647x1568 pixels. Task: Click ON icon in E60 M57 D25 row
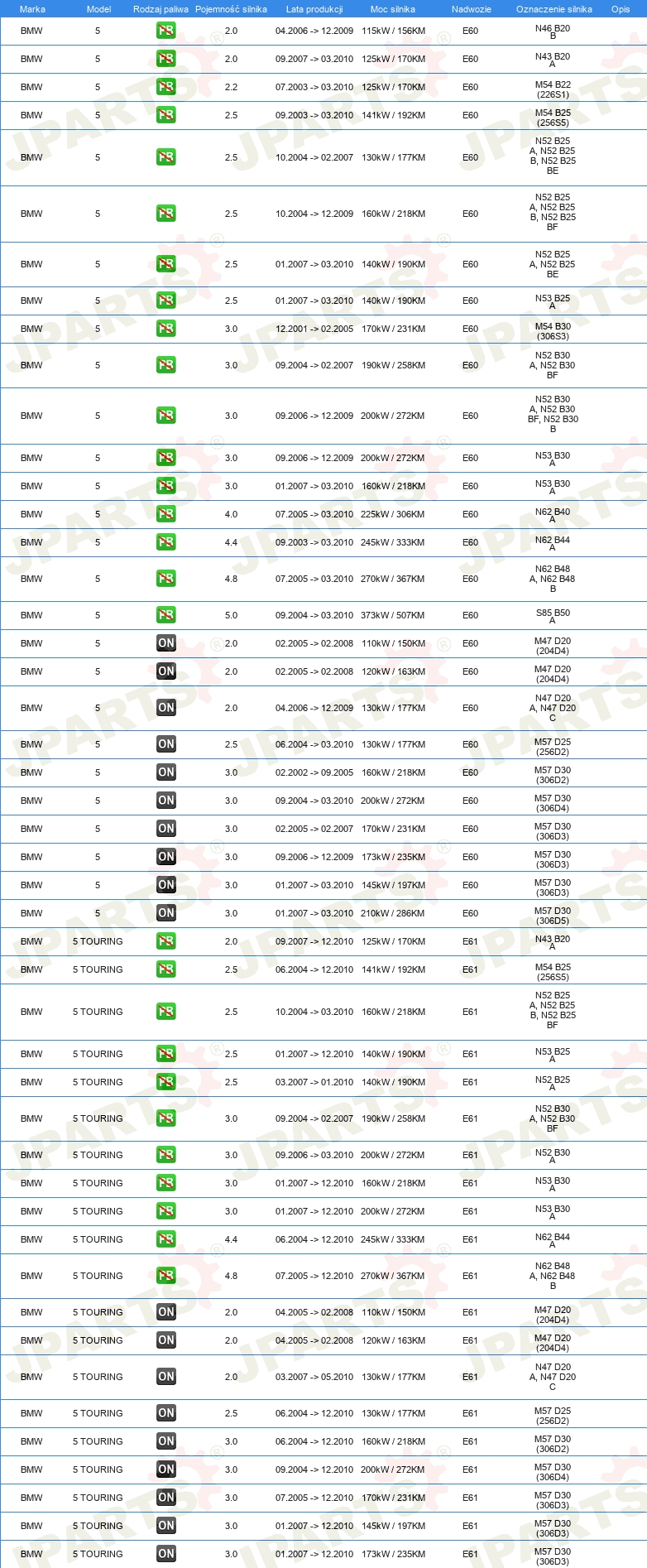[166, 744]
